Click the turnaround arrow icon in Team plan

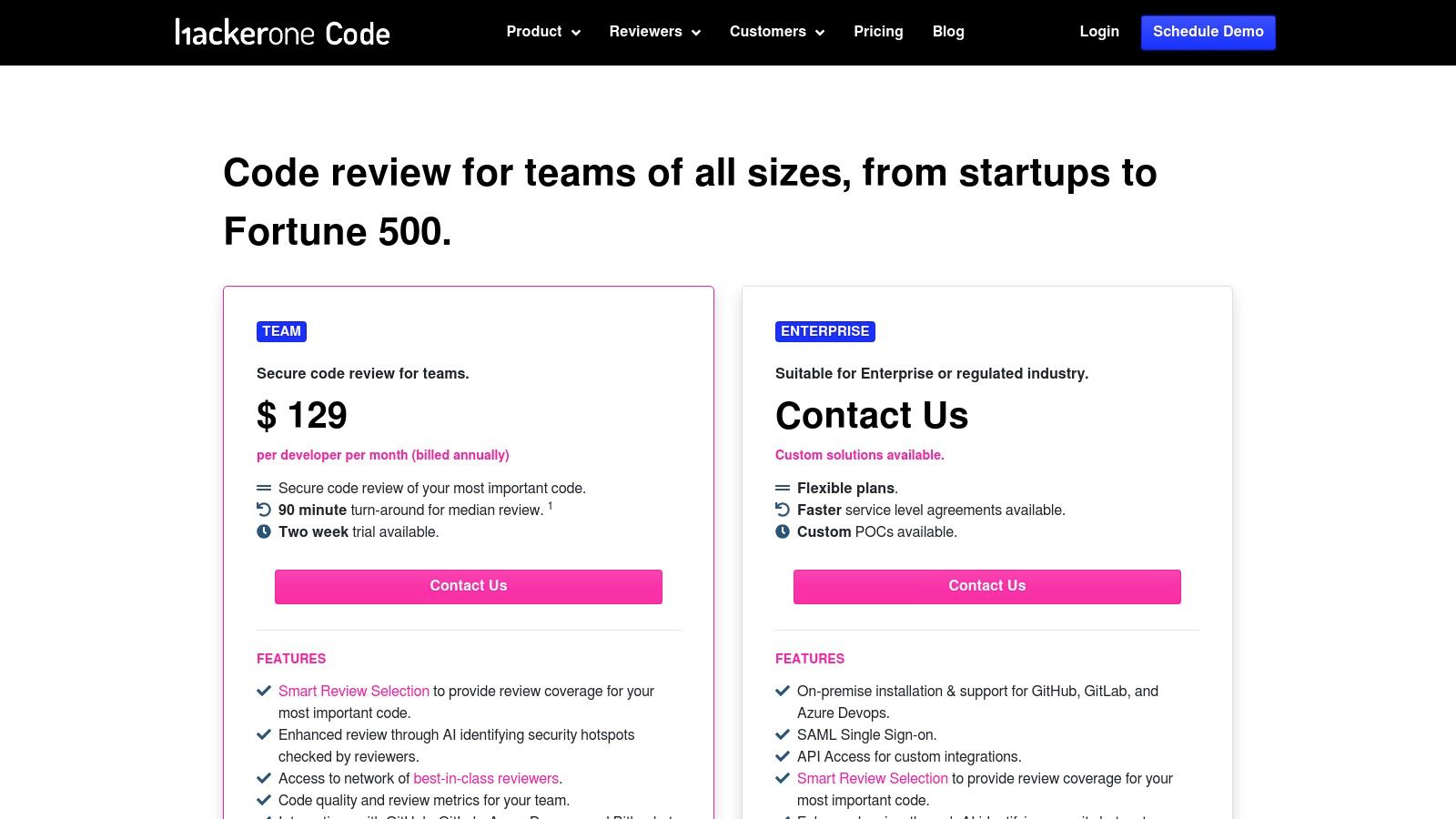tap(262, 510)
